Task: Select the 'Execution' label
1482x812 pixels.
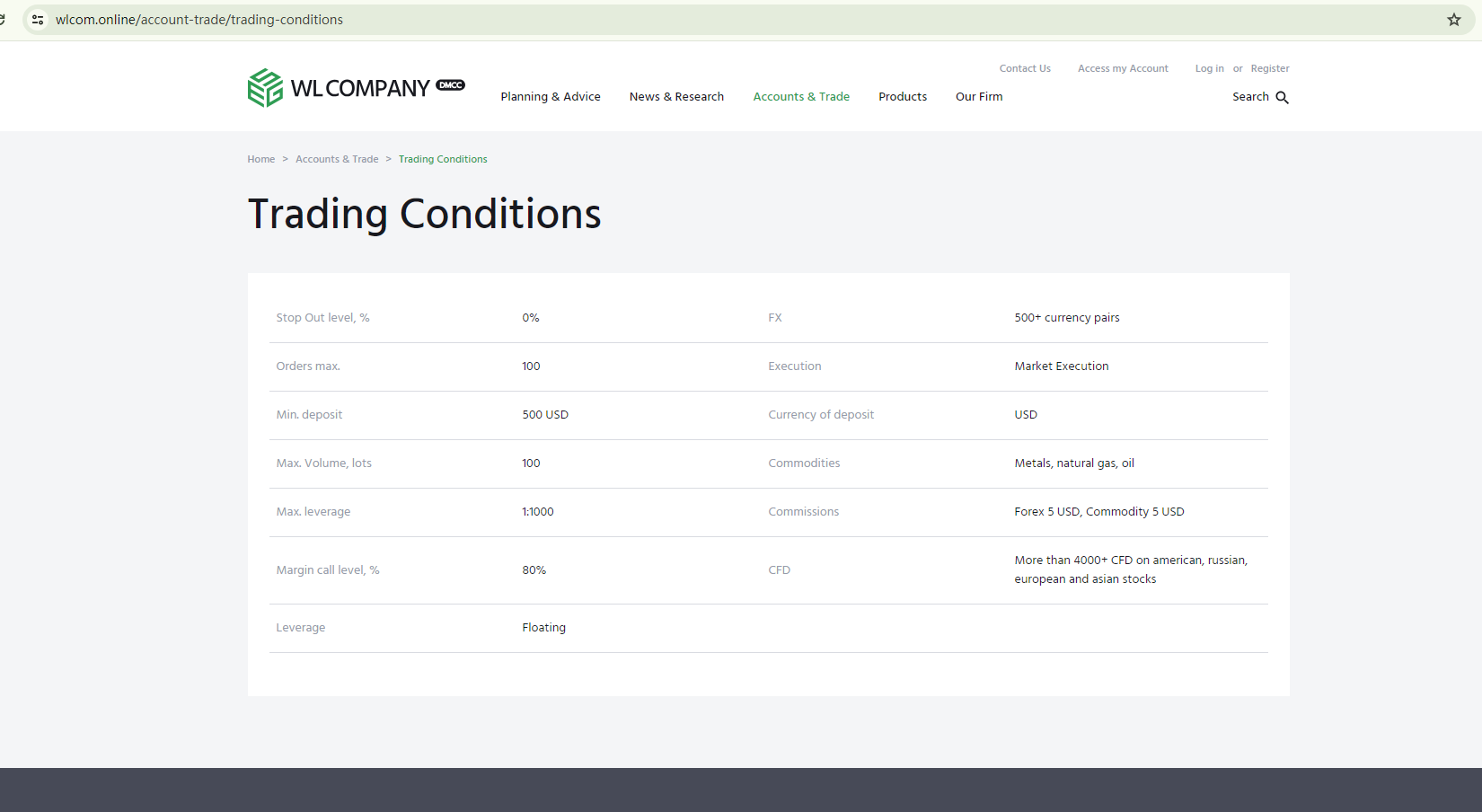Action: coord(795,366)
